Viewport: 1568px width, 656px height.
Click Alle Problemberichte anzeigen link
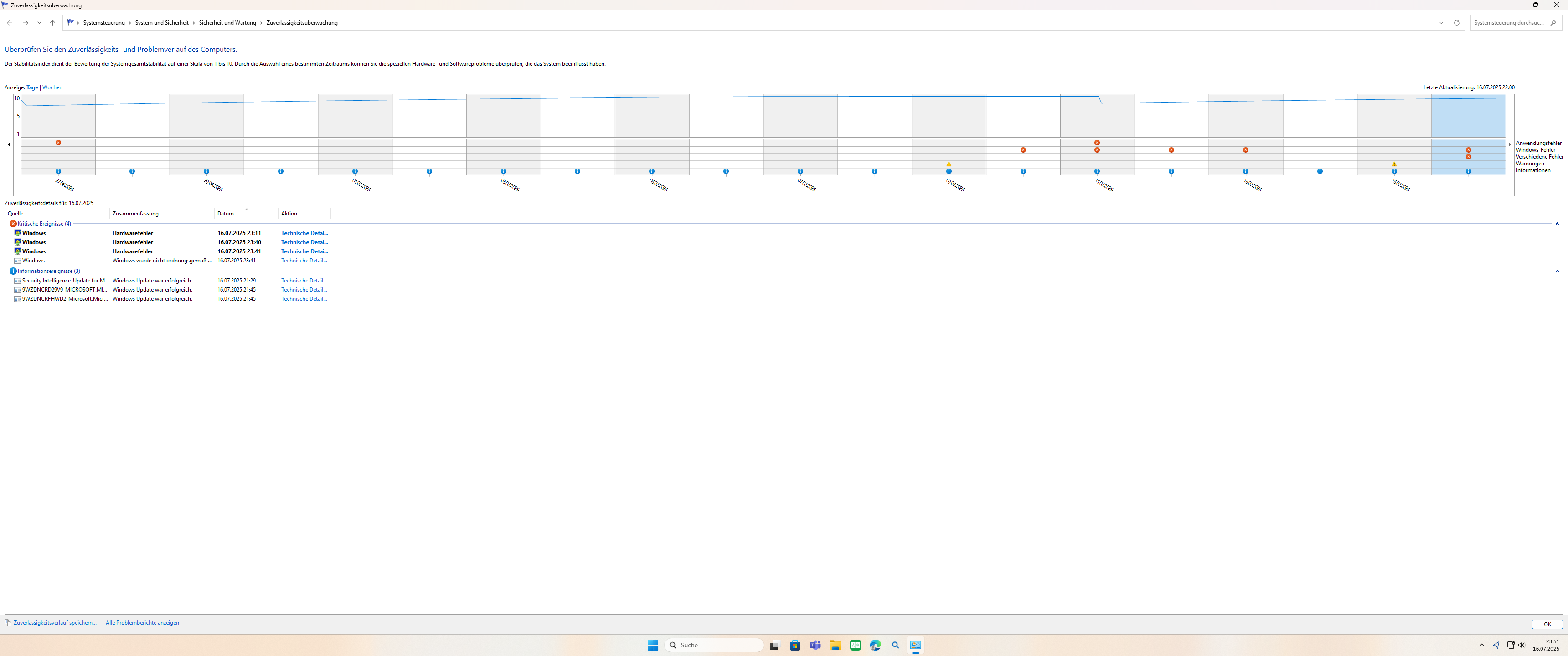pos(142,623)
